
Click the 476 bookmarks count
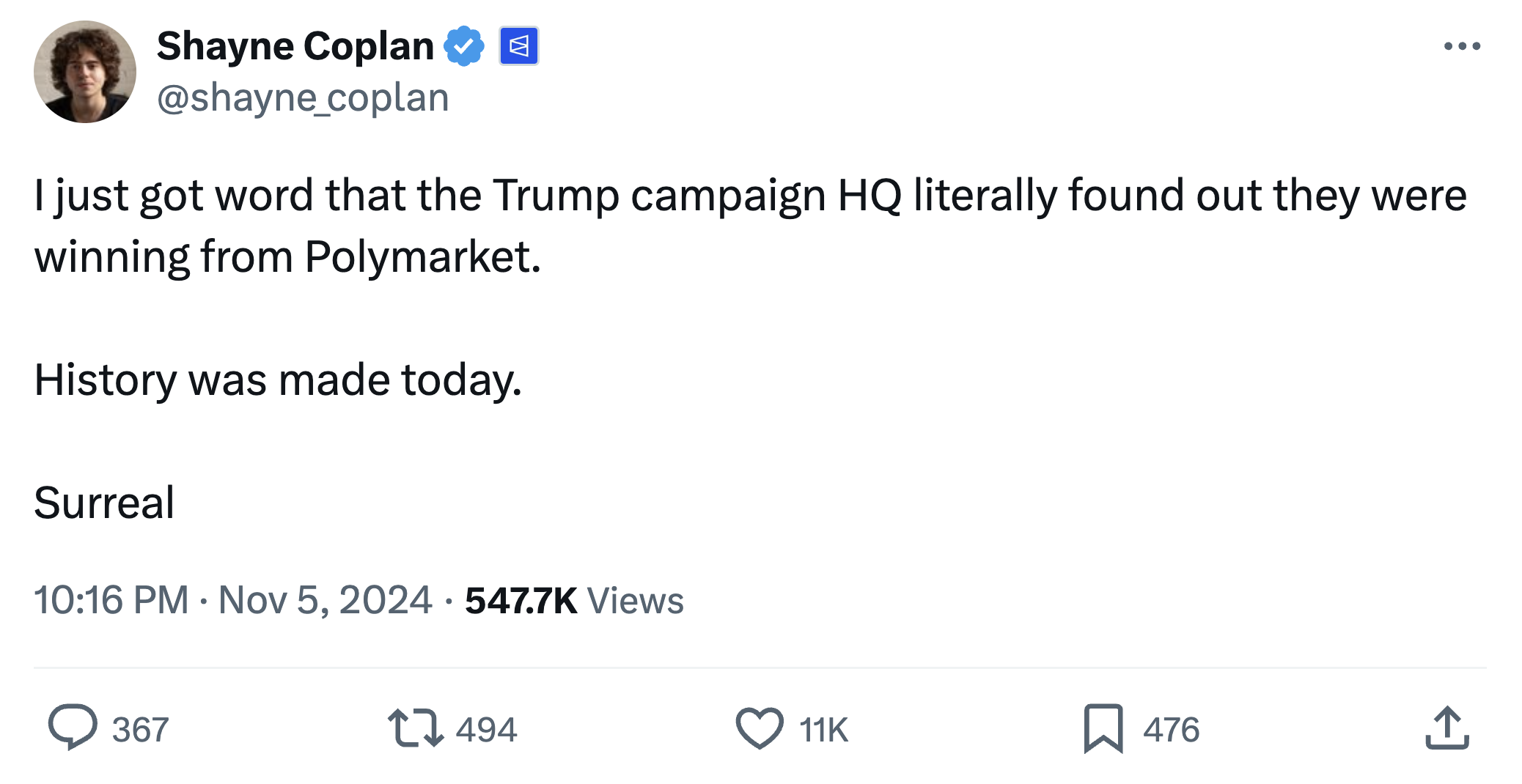pyautogui.click(x=1171, y=730)
